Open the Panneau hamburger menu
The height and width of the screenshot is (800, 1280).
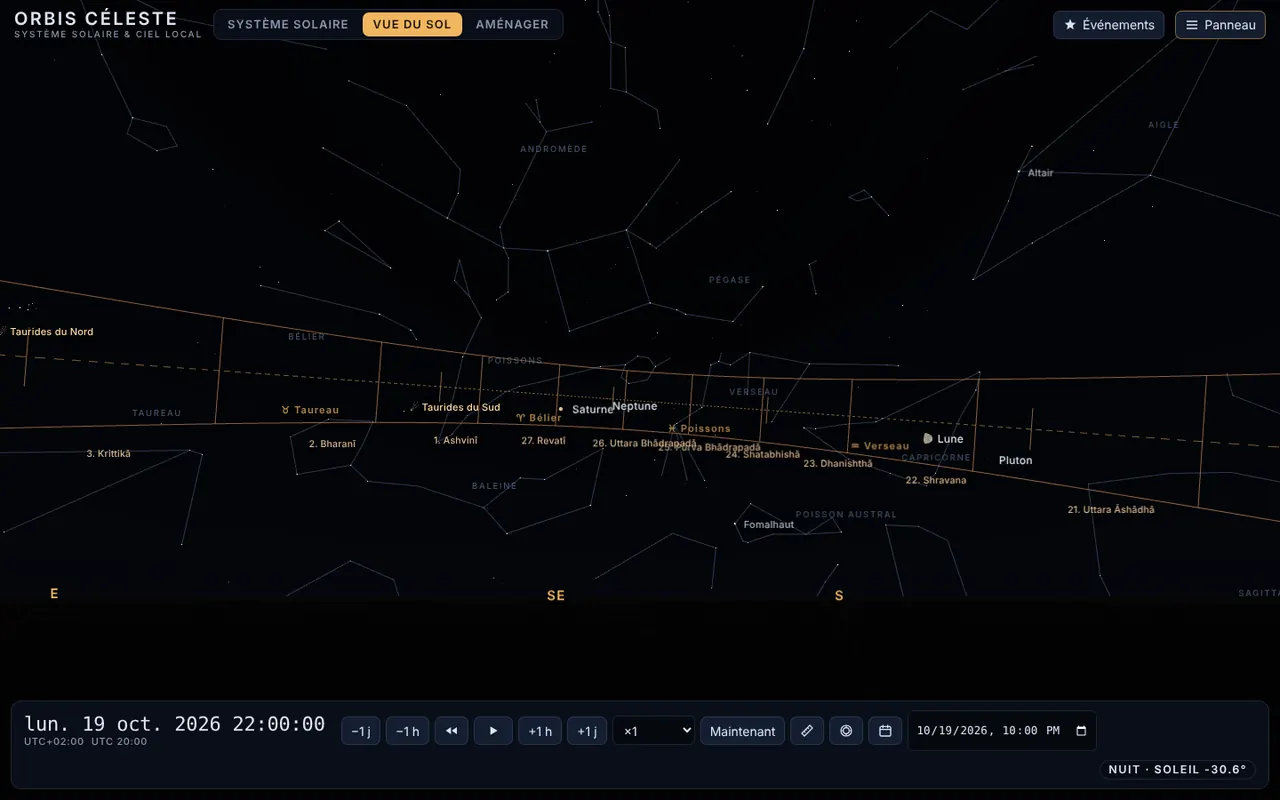[x=1220, y=25]
